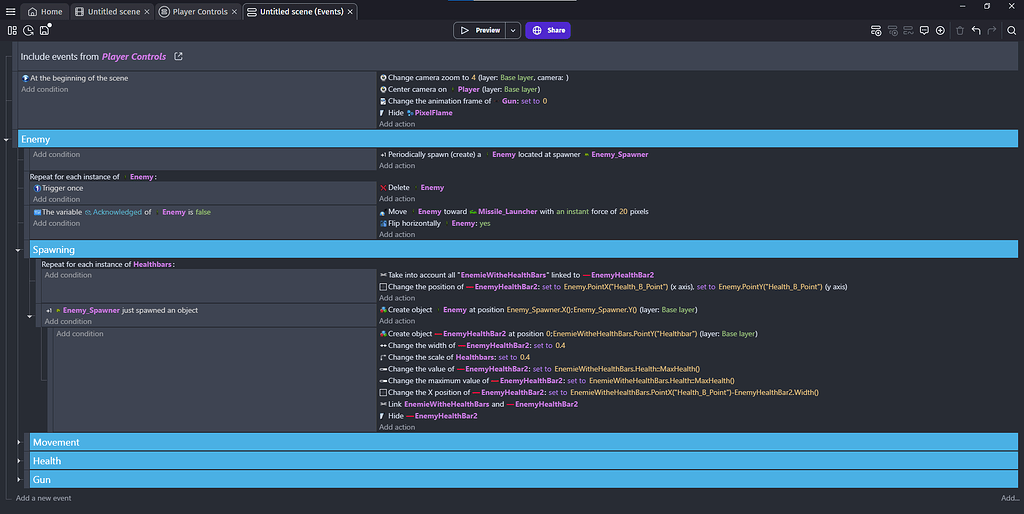Viewport: 1024px width, 514px height.
Task: Close the Player Controls tab
Action: pos(236,12)
